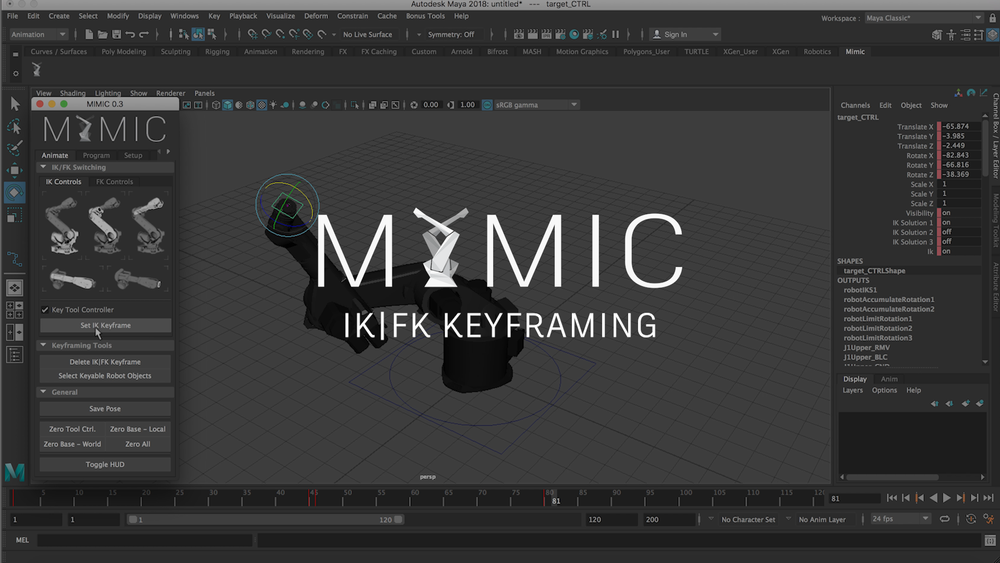The width and height of the screenshot is (1000, 563).
Task: Click the Go to Start playback button
Action: click(892, 498)
